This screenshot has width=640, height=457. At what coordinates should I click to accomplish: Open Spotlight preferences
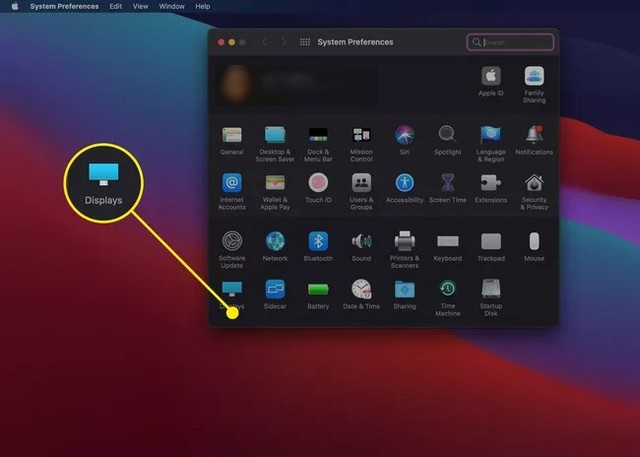448,141
